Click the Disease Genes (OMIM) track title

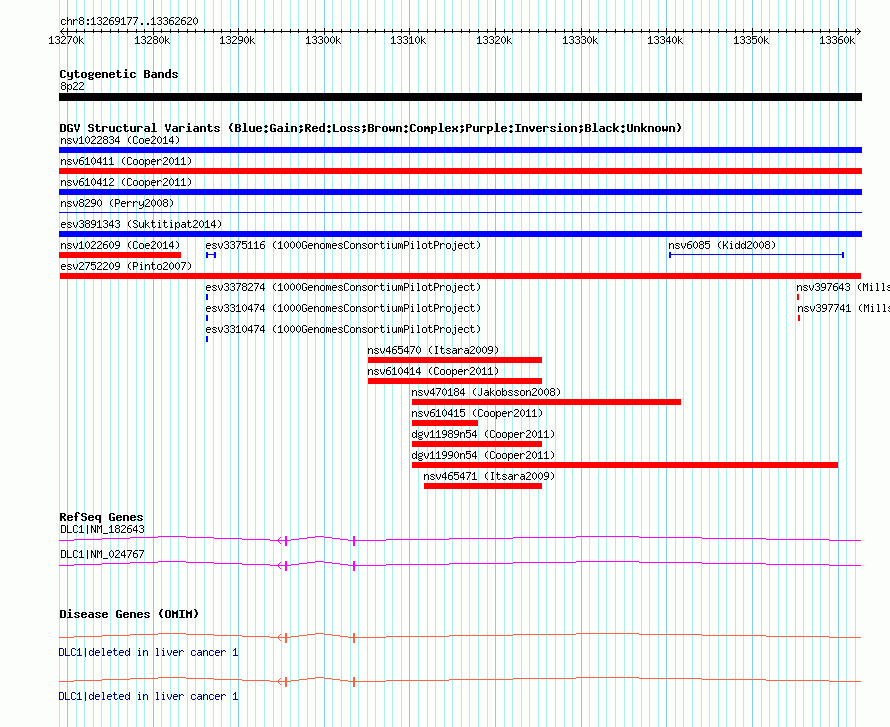tap(128, 614)
